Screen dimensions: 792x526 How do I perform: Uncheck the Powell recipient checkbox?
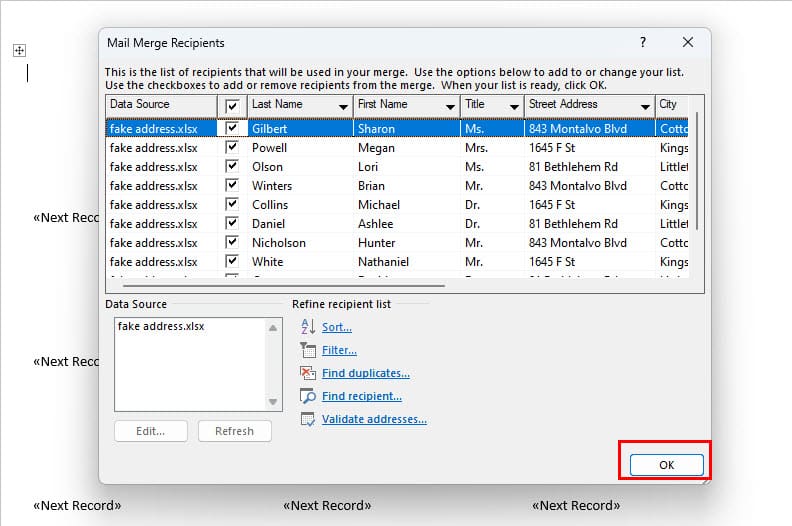tap(232, 147)
